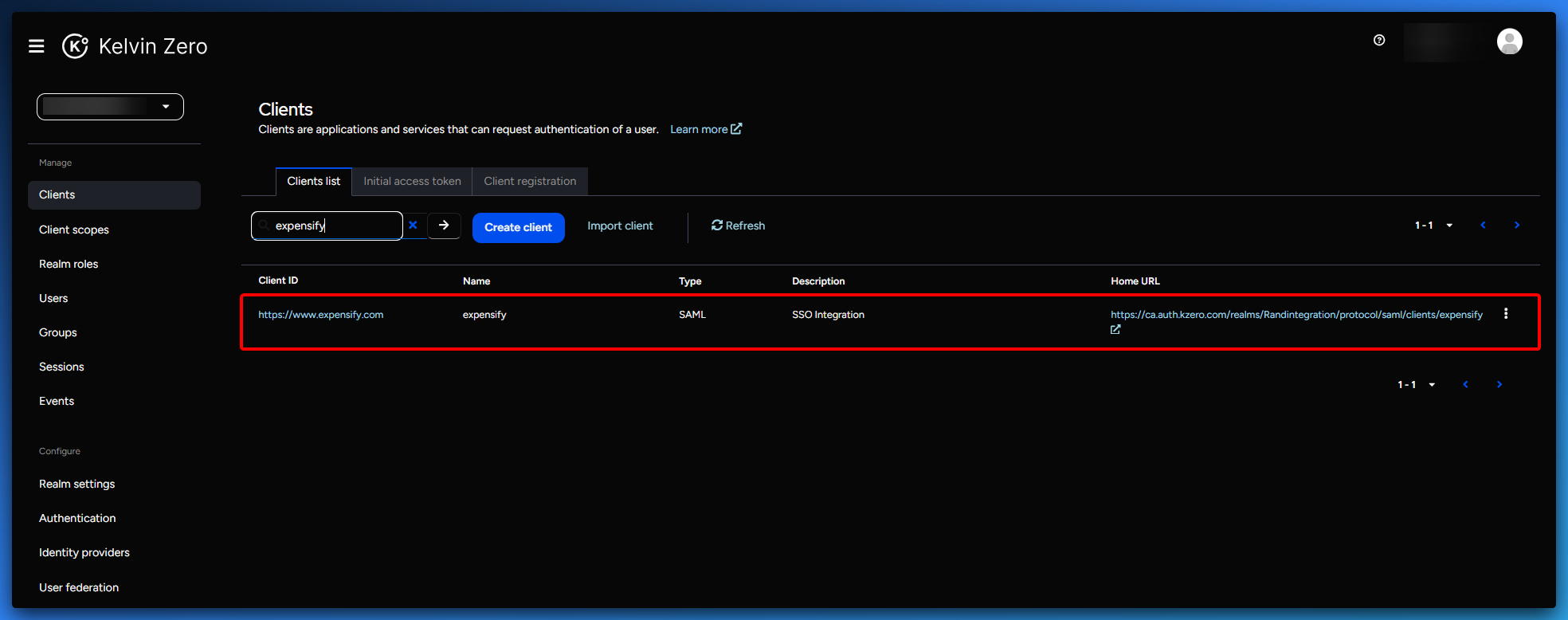Click the Home URL column header
This screenshot has width=1568, height=620.
[x=1135, y=281]
